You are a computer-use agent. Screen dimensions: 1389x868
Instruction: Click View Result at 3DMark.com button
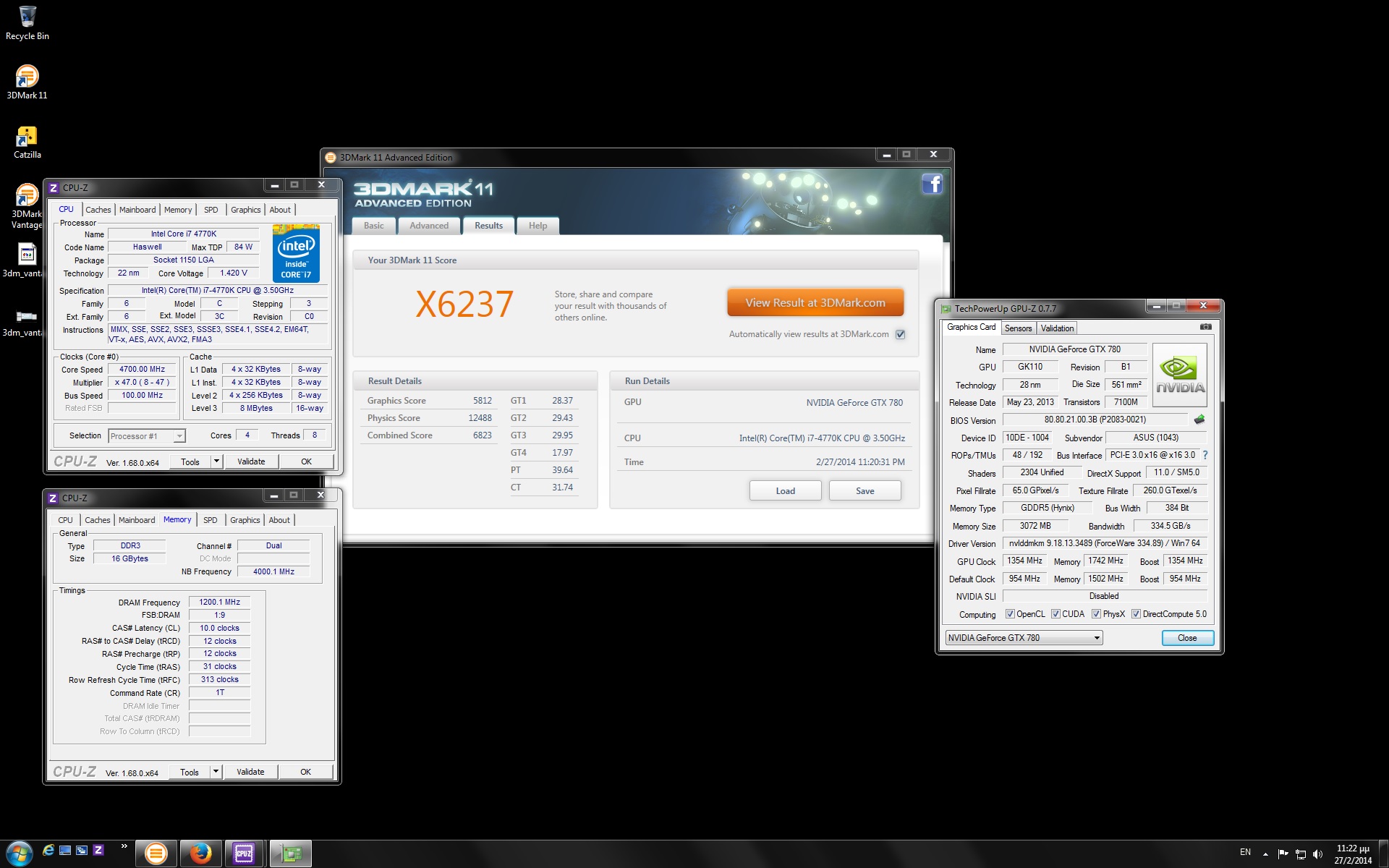(x=815, y=303)
